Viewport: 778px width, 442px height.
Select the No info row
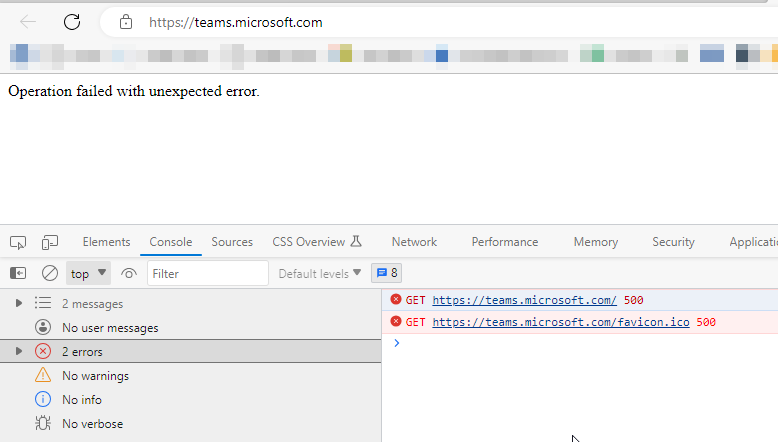[191, 399]
